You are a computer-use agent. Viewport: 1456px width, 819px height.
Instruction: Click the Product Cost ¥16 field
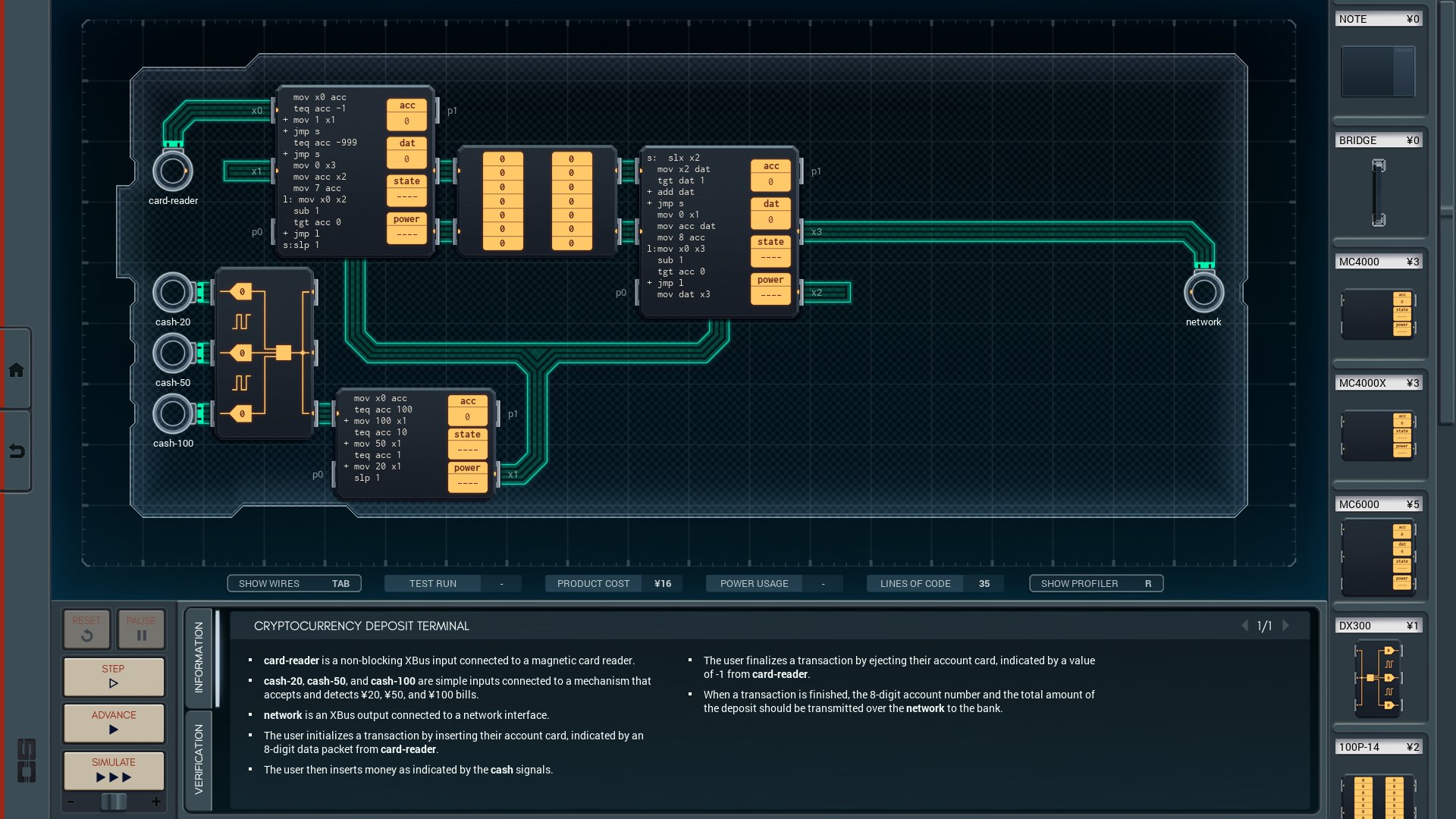pyautogui.click(x=613, y=583)
